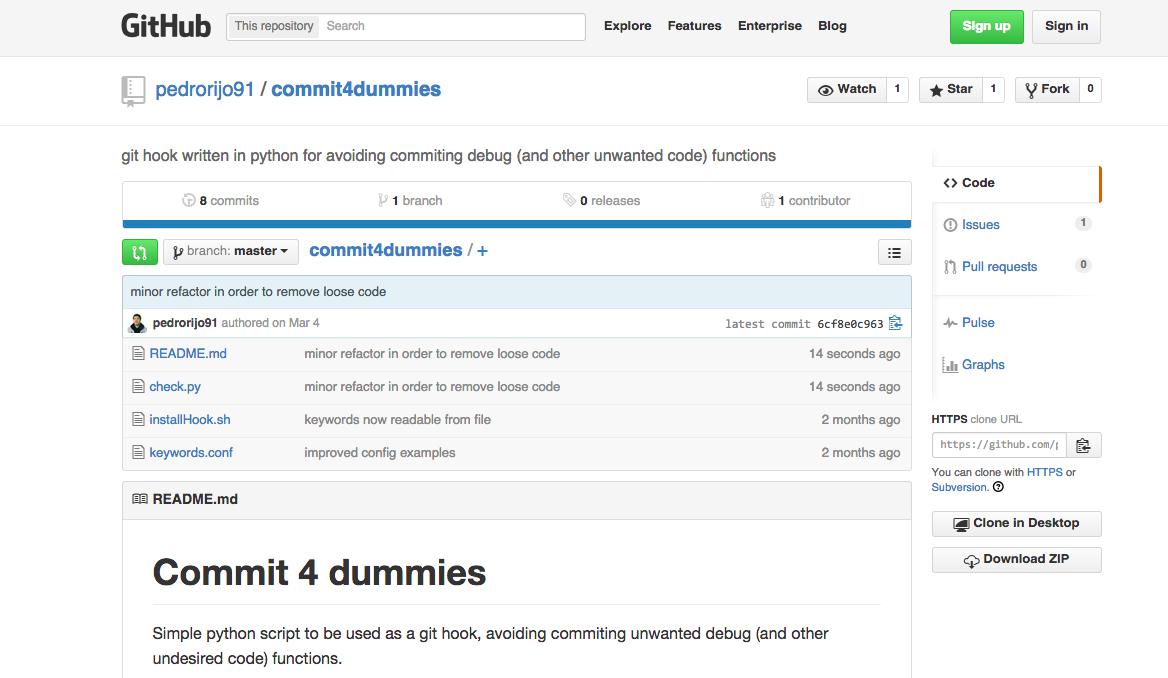This screenshot has height=678, width=1168.
Task: Open the Issues tab in the sidebar
Action: coord(1015,225)
